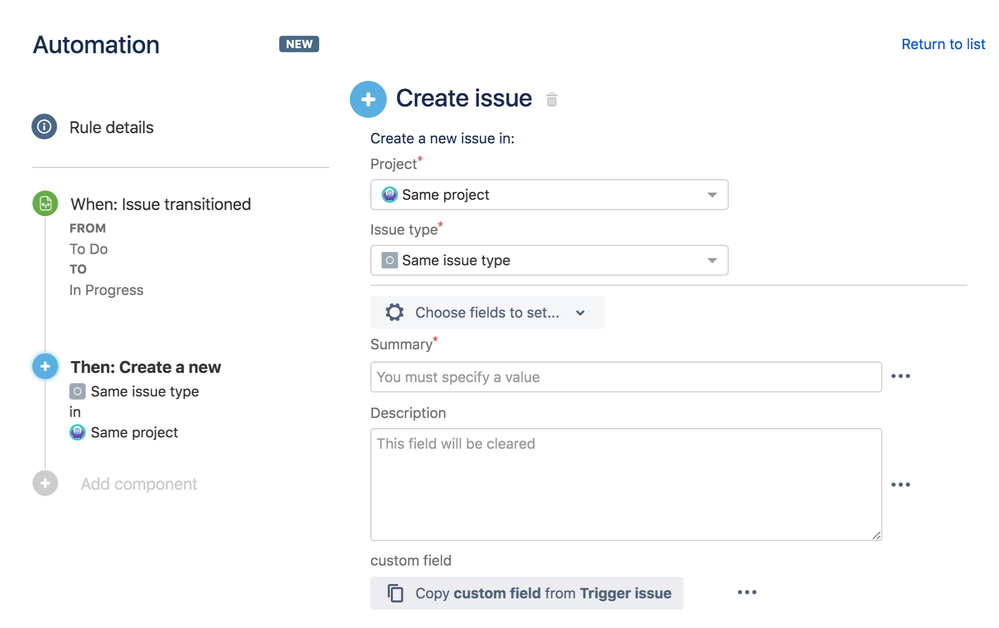Click the project avatar inside Same project
This screenshot has width=999, height=628.
click(387, 194)
